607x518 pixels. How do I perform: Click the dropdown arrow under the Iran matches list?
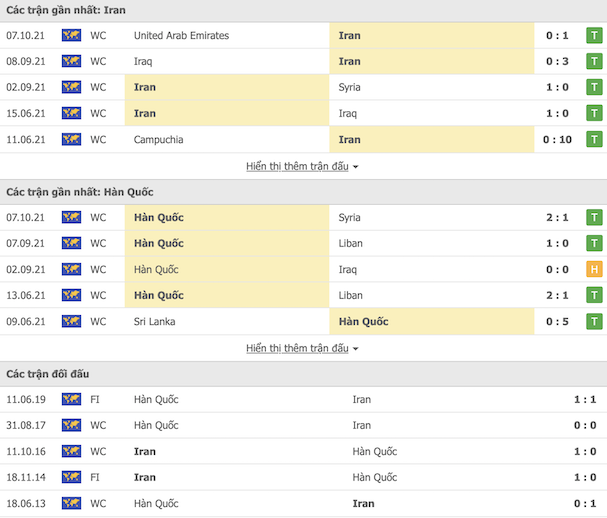[355, 167]
